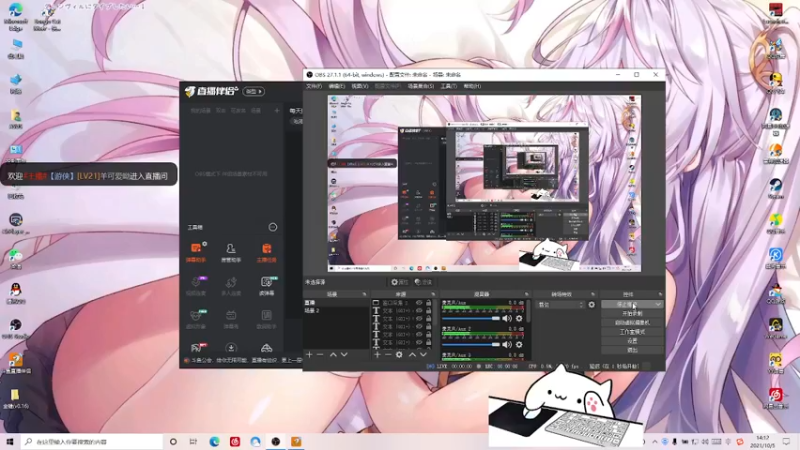Select the 场景 2 scene in the scene list
800x450 pixels.
pyautogui.click(x=336, y=310)
